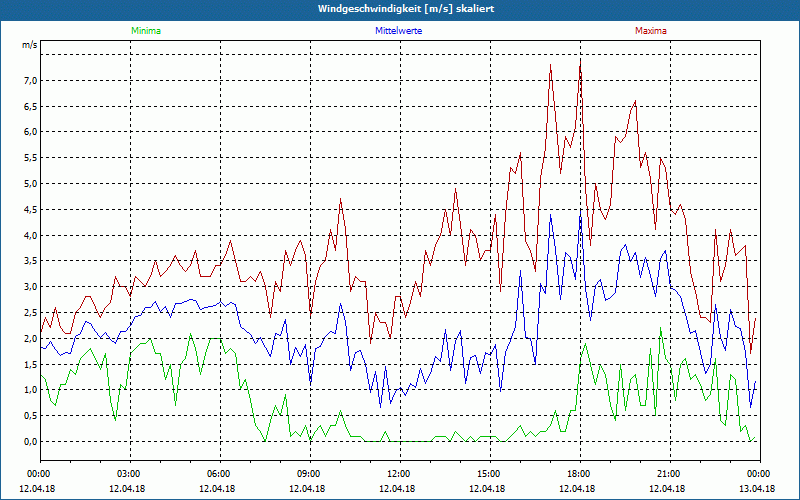Click the 4,0 y-axis value

[30, 235]
